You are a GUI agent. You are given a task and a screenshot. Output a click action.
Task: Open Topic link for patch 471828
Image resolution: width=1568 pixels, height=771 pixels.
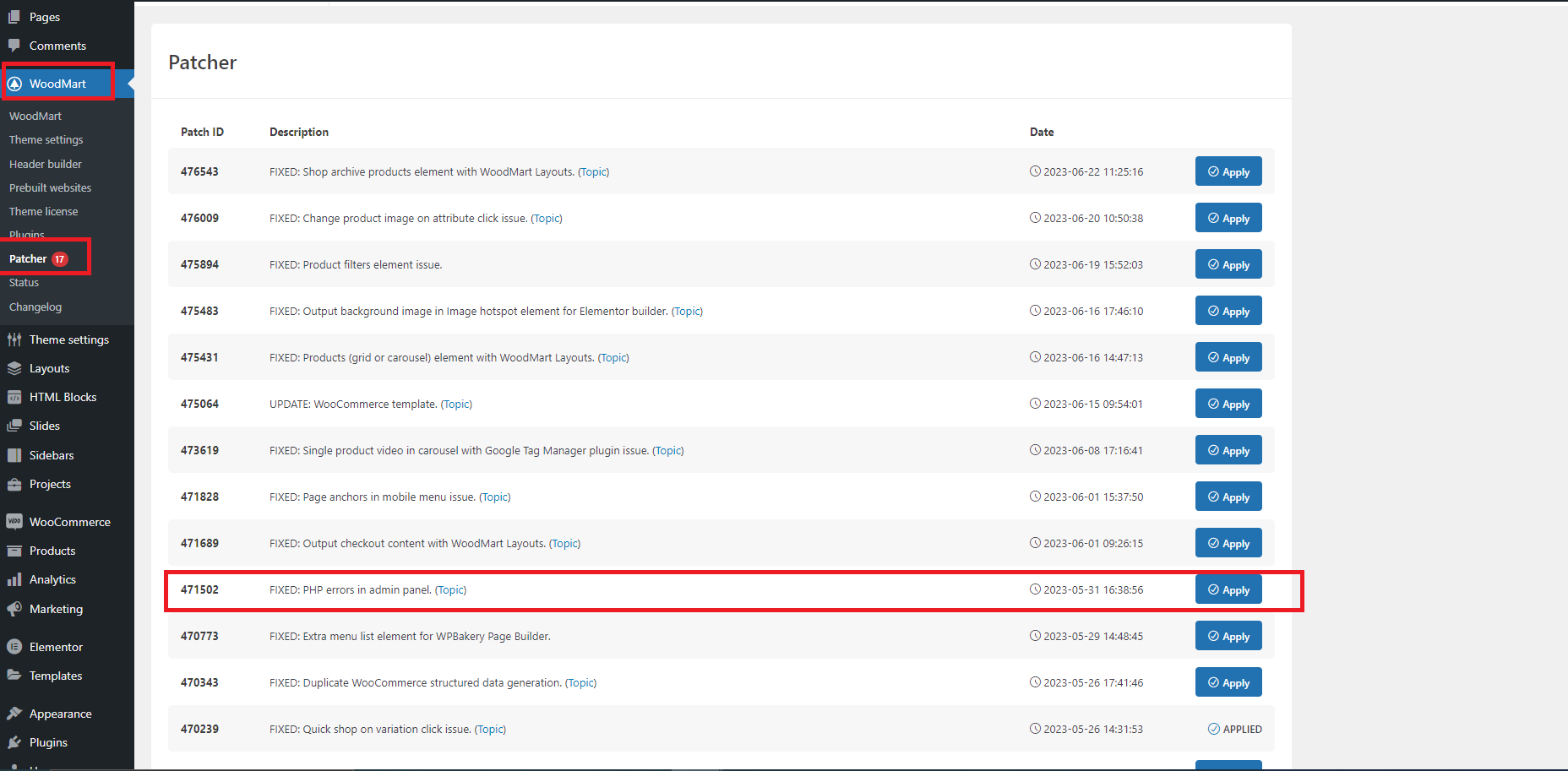[495, 497]
